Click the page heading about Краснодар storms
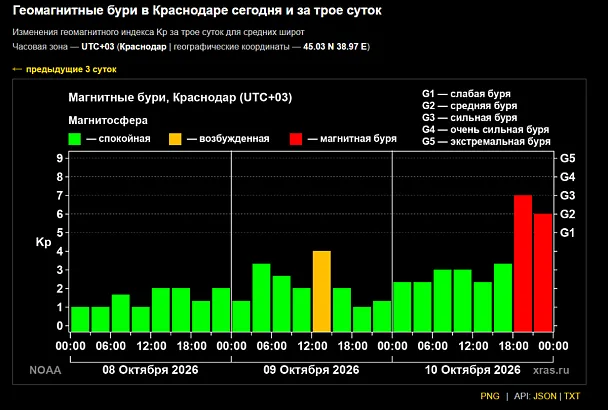 coord(197,10)
